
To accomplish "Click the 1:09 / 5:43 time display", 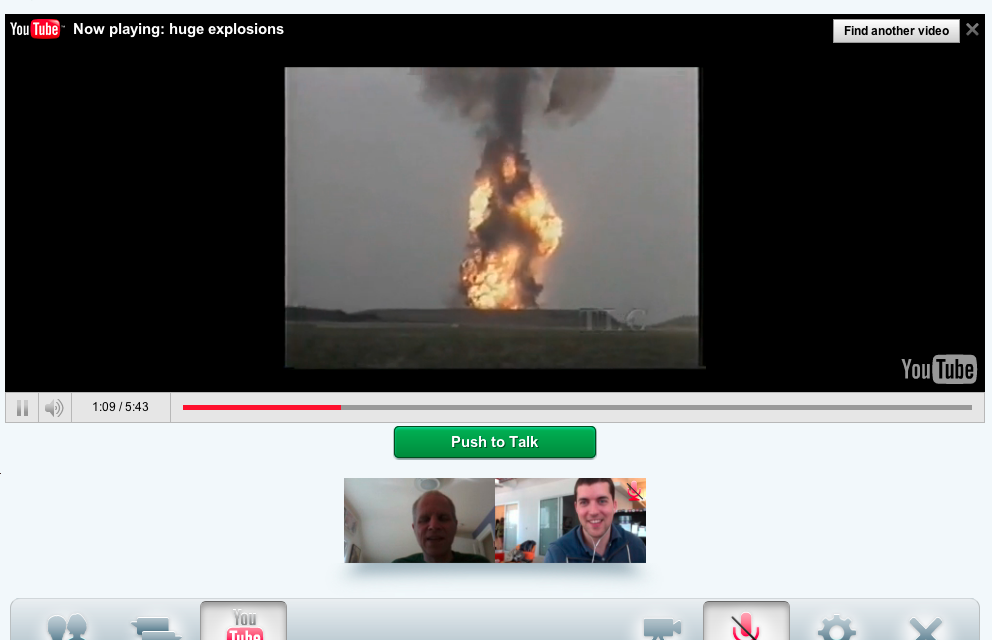I will pos(120,408).
